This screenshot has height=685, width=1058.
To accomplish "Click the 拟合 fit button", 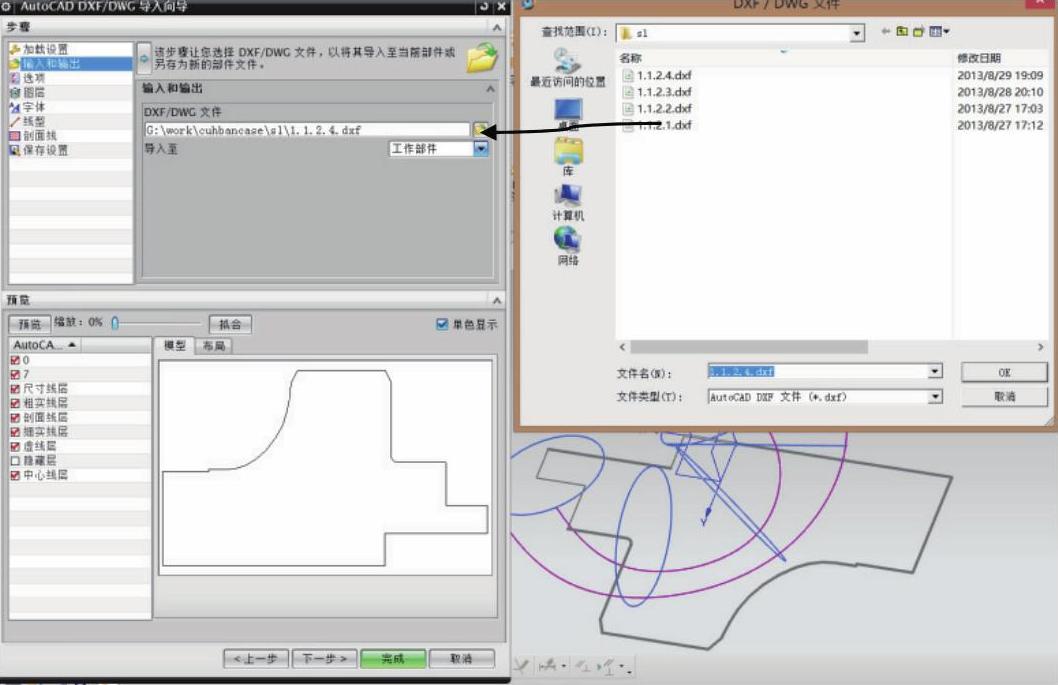I will click(230, 324).
